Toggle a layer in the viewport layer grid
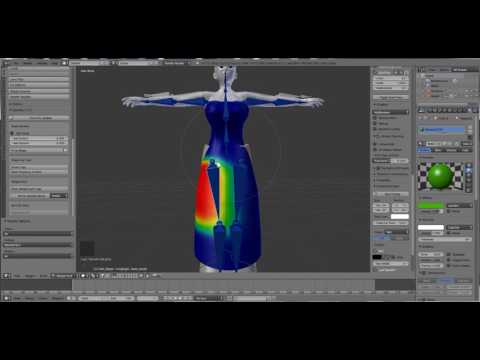Image resolution: width=480 pixels, height=360 pixels. [126, 276]
